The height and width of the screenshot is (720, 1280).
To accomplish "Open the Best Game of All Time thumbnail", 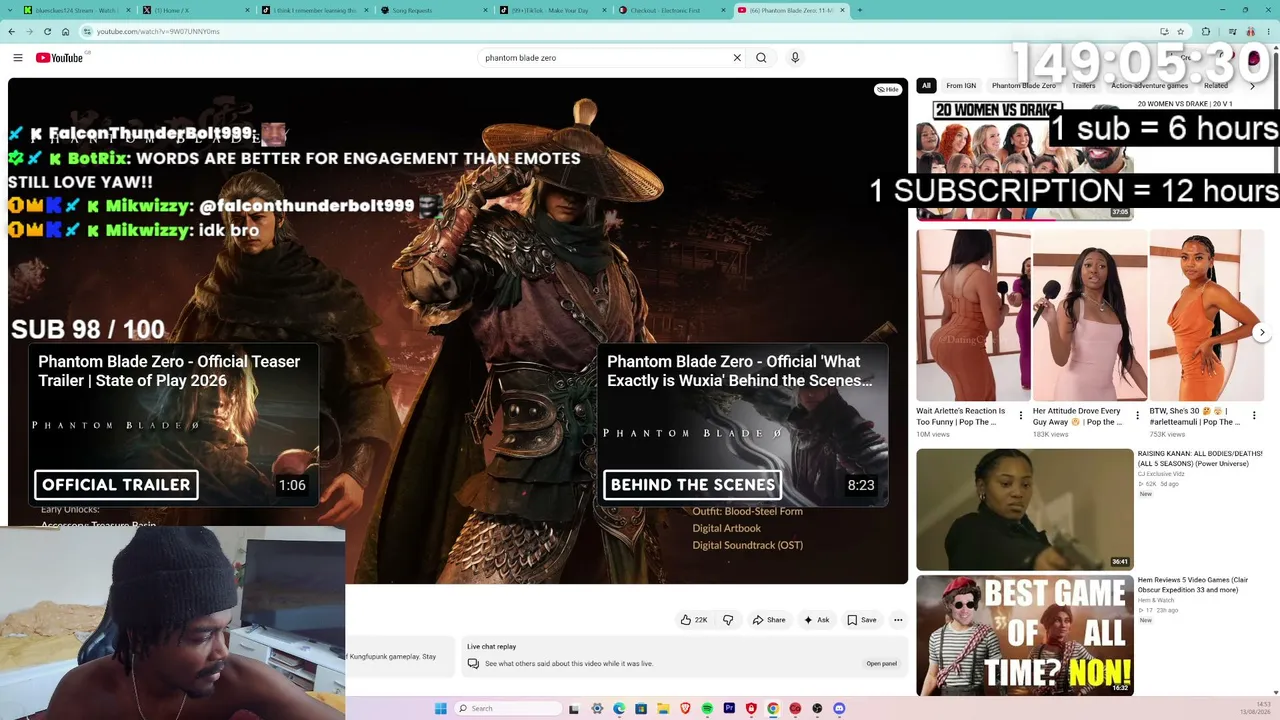I will click(1025, 635).
